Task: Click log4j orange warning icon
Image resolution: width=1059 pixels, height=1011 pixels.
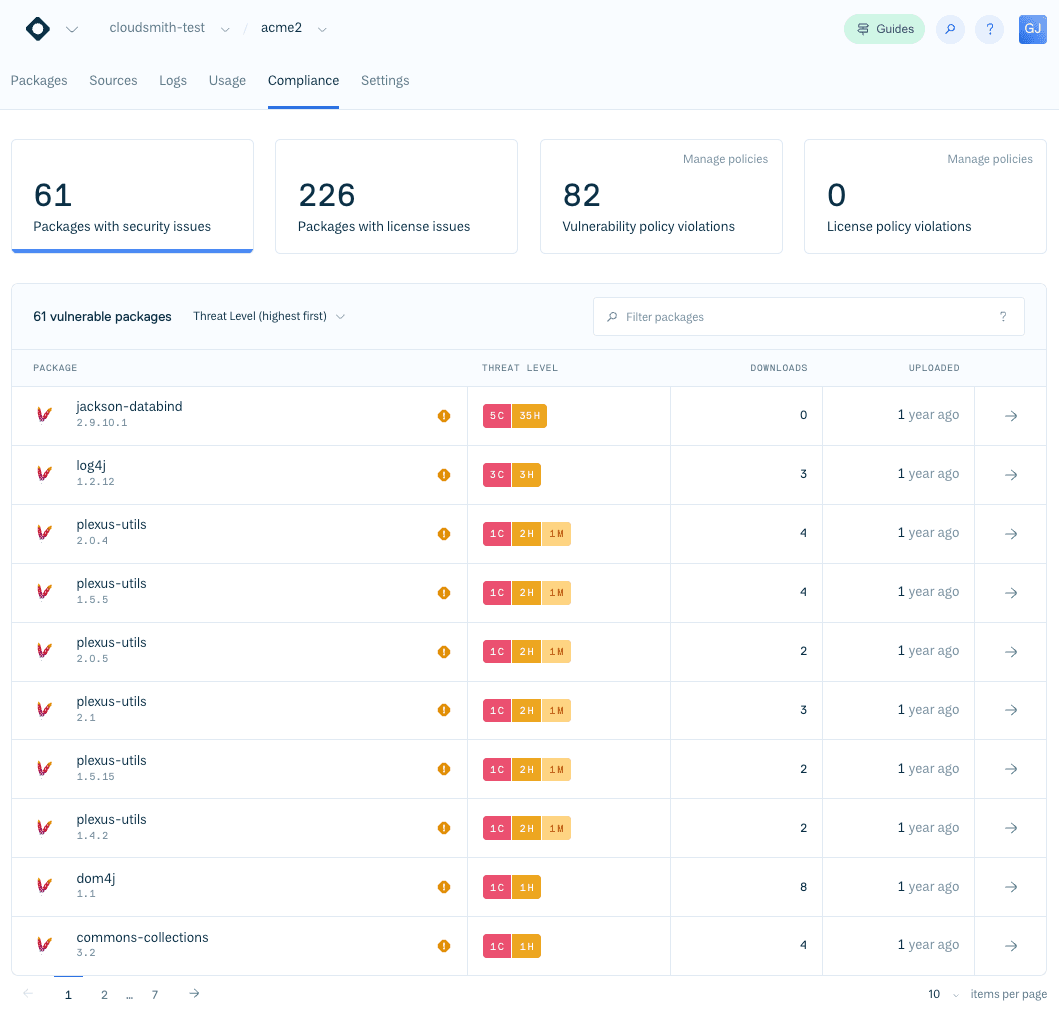Action: coord(444,475)
